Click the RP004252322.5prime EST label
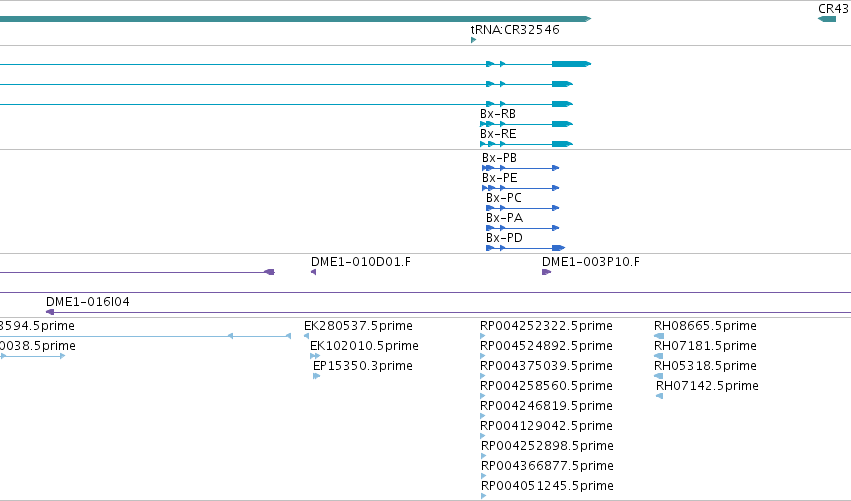 pos(547,326)
